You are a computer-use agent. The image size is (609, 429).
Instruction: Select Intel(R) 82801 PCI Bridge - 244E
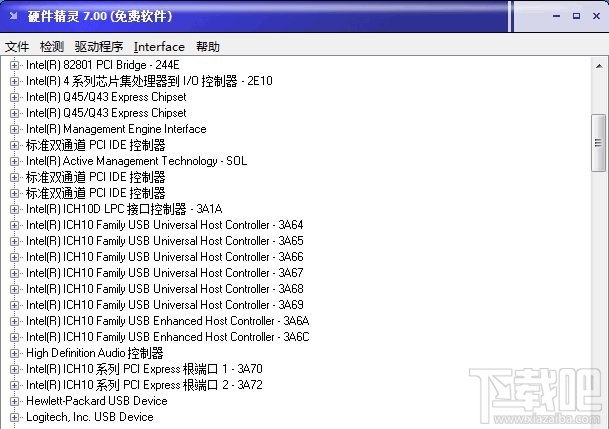[103, 65]
